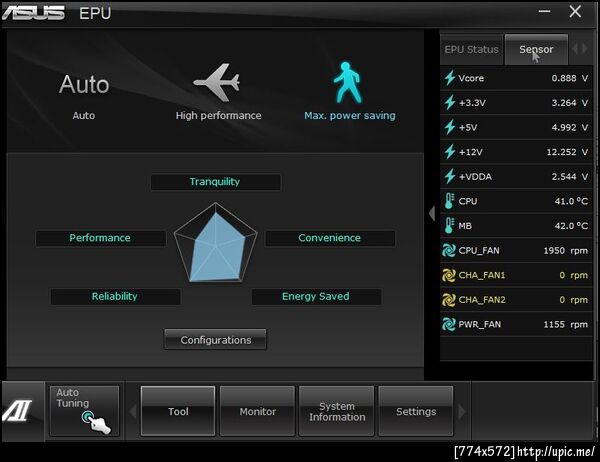600x462 pixels.
Task: Click the AI Suite logo icon
Action: coord(18,410)
